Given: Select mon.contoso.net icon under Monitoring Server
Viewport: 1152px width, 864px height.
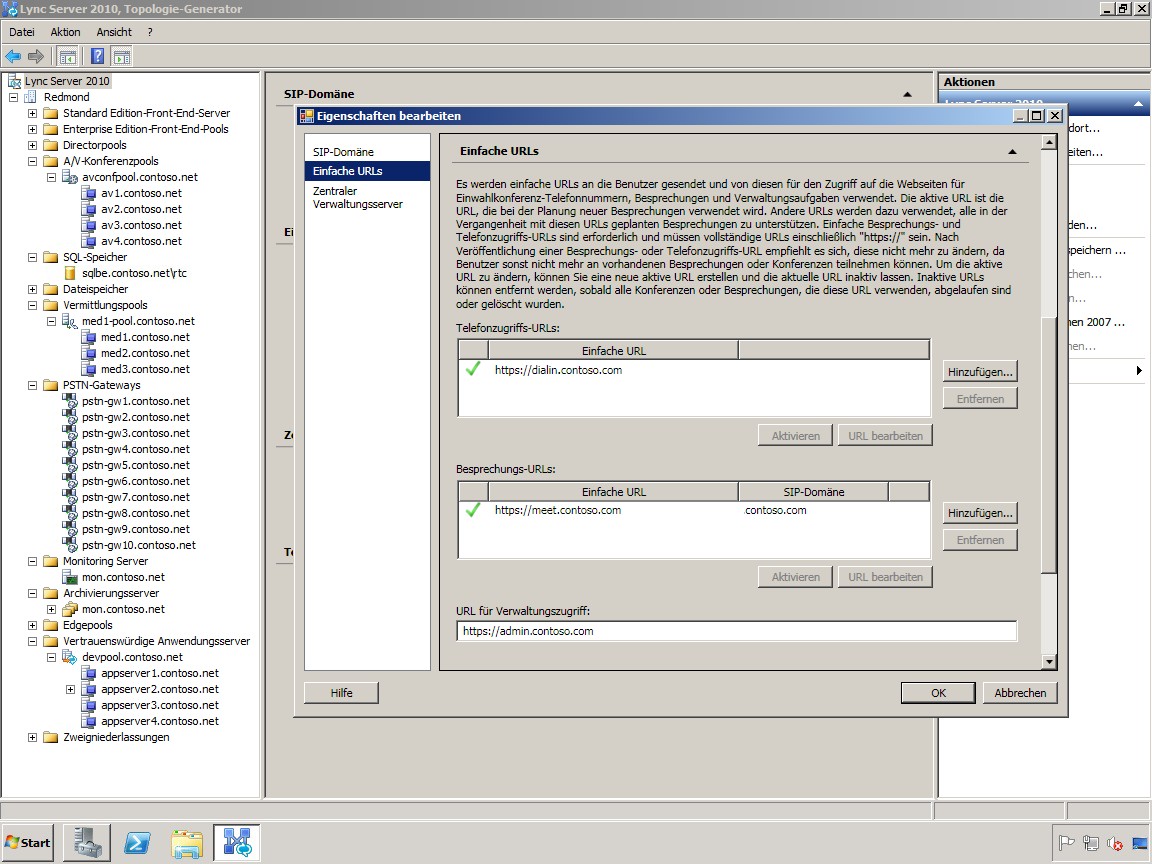Looking at the screenshot, I should [70, 577].
